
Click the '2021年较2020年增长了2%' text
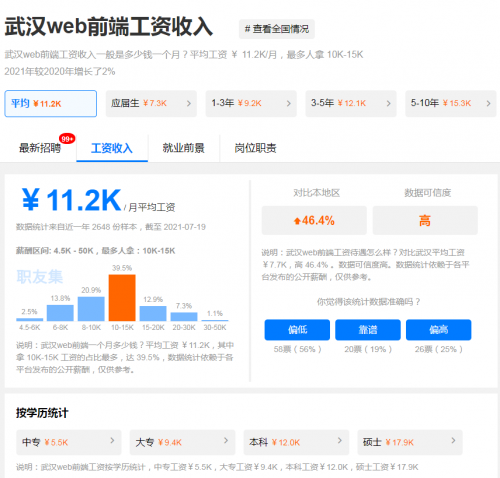pyautogui.click(x=60, y=71)
